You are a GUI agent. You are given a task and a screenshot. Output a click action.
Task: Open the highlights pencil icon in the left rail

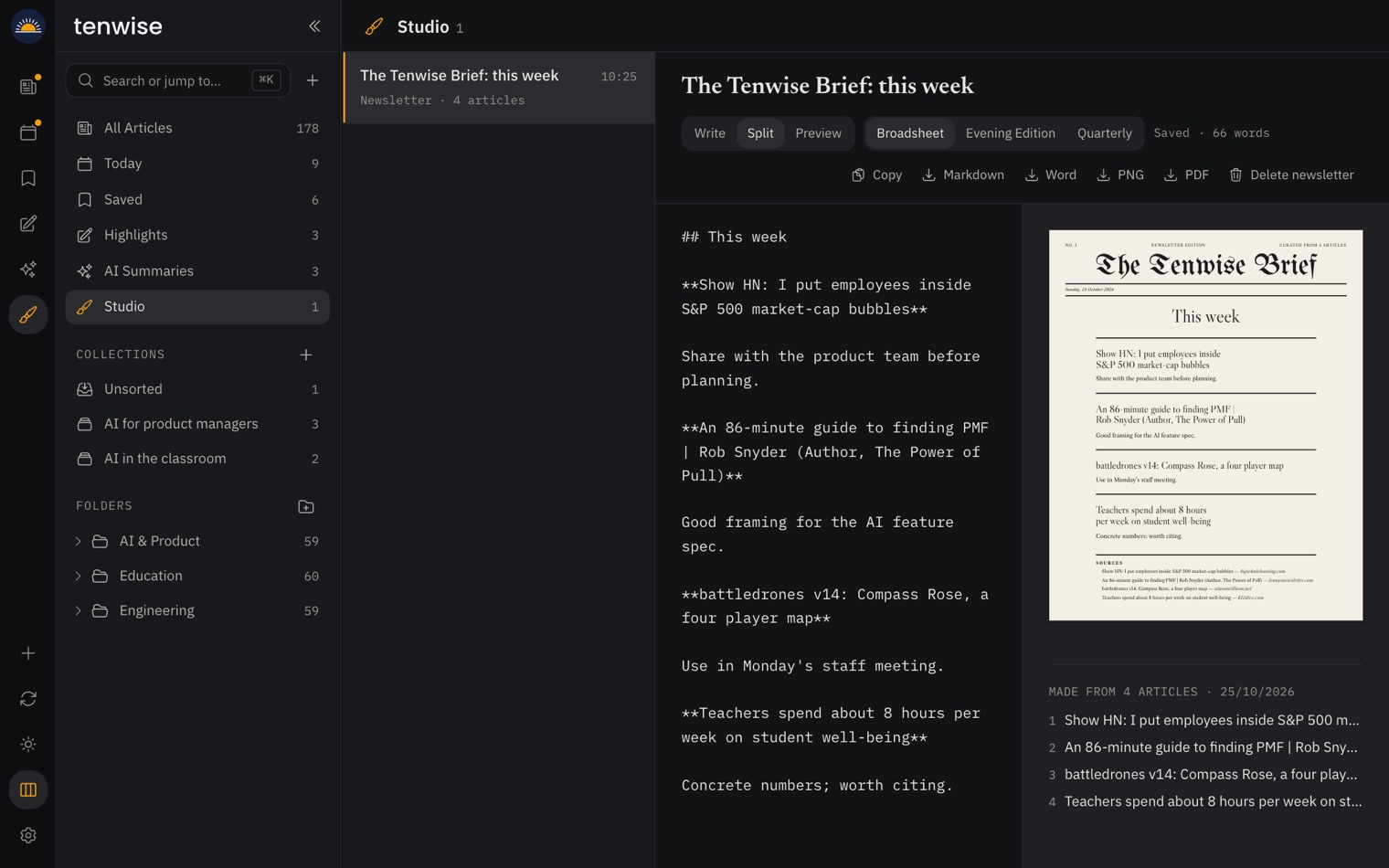(28, 224)
